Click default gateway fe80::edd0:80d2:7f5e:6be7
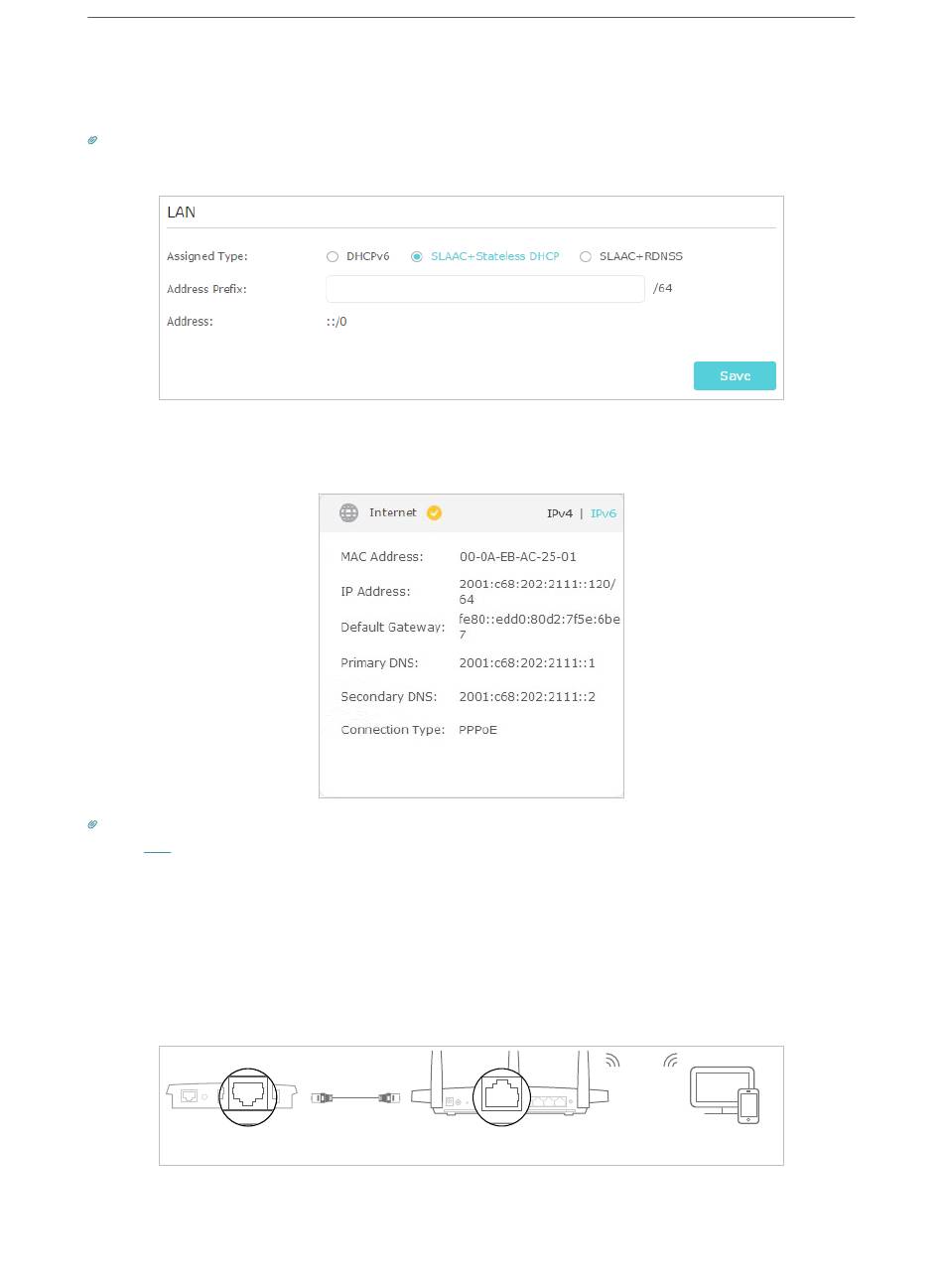 tap(539, 627)
